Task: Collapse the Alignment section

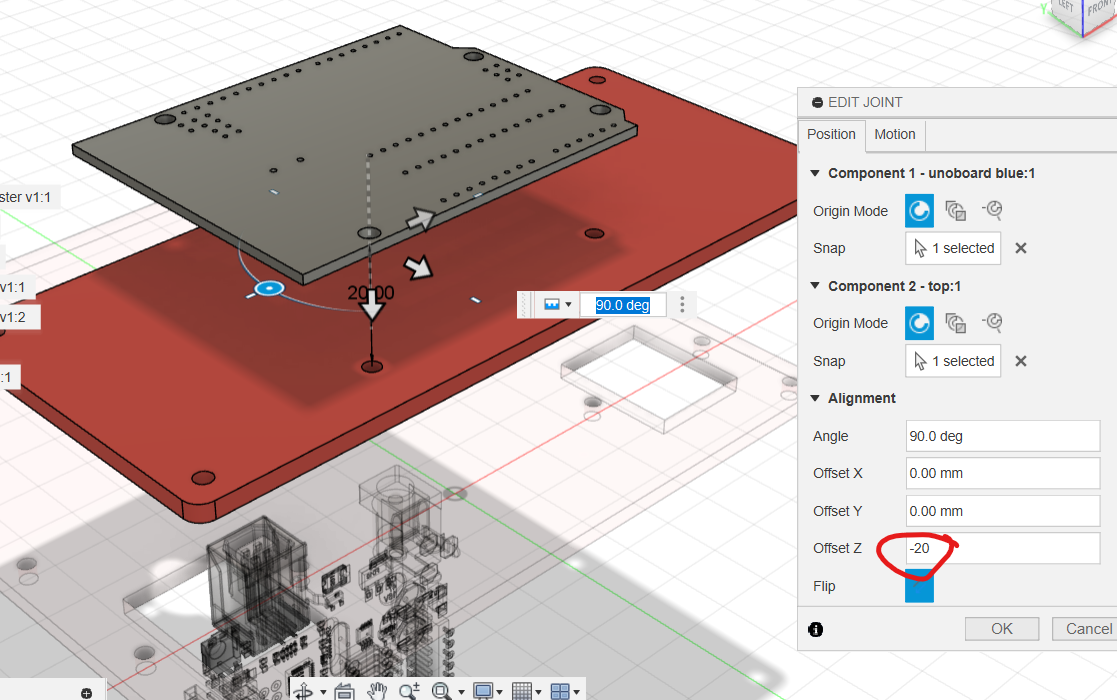Action: pyautogui.click(x=815, y=398)
